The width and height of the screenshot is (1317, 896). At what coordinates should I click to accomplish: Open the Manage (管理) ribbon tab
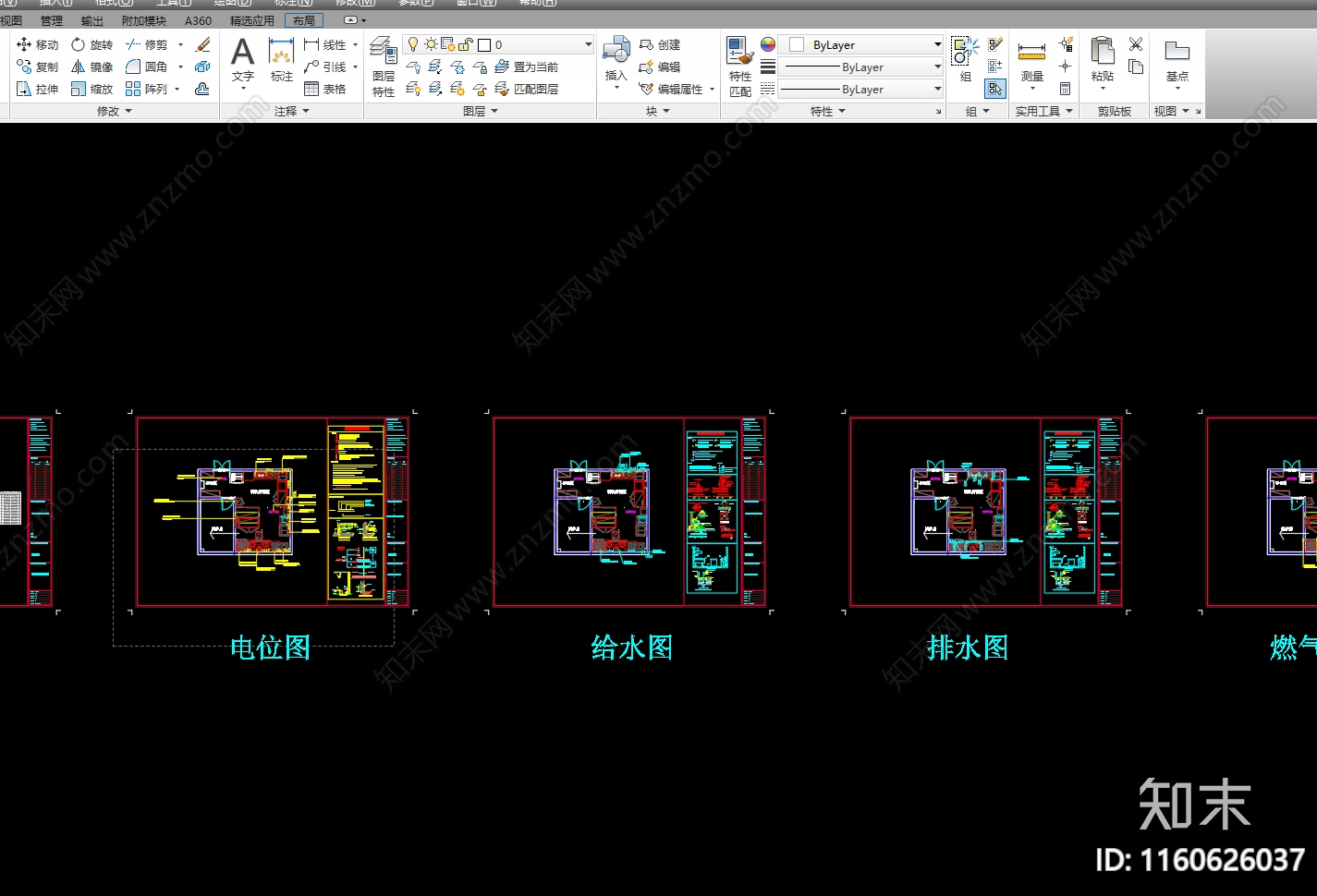(52, 20)
